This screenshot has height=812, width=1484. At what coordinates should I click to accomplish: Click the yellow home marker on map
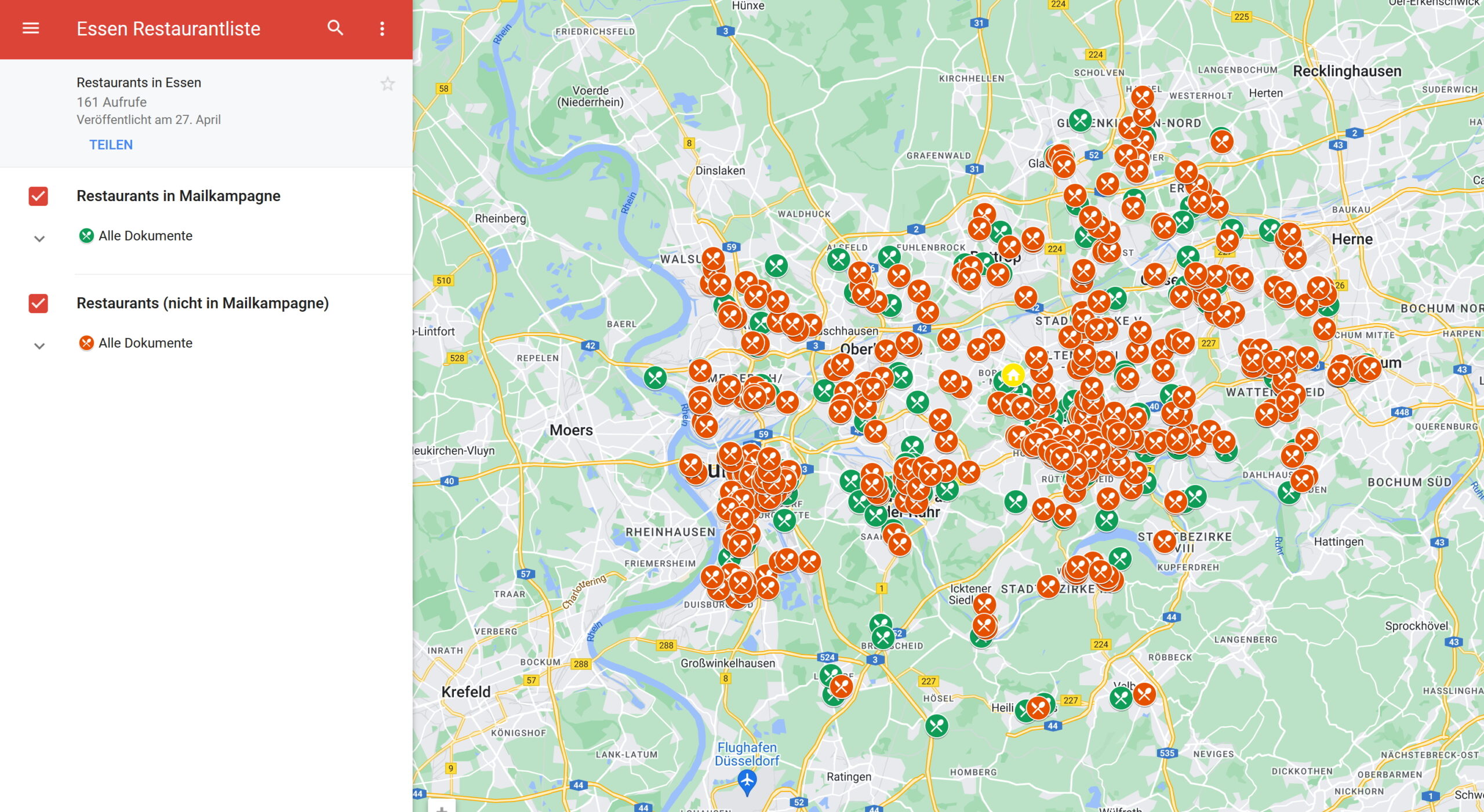coord(1013,375)
